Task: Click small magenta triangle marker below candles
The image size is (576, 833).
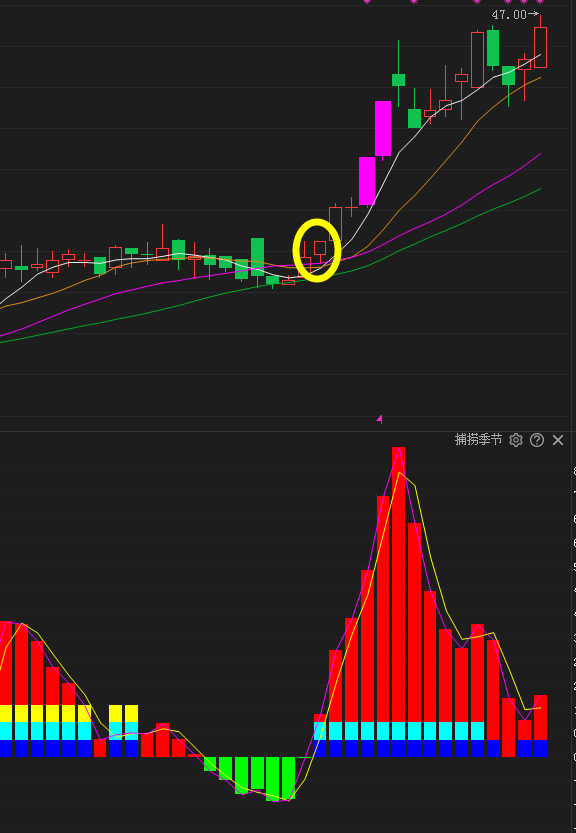Action: 379,420
